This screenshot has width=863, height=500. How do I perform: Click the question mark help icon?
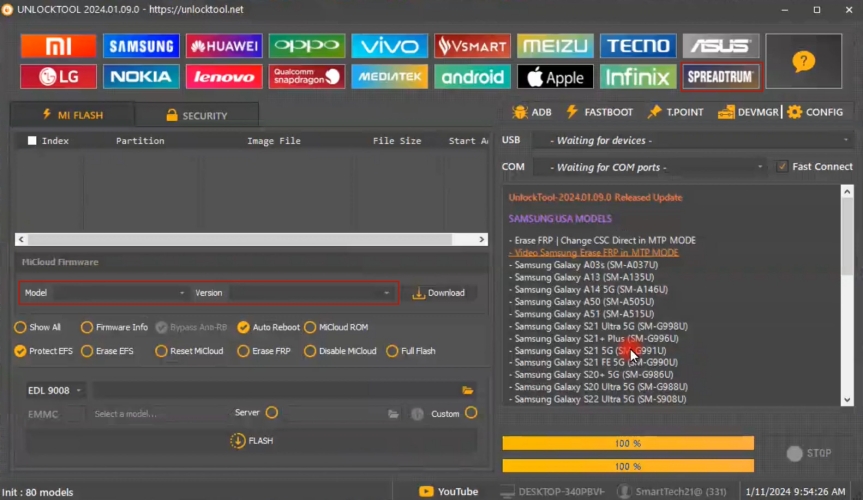coord(804,61)
